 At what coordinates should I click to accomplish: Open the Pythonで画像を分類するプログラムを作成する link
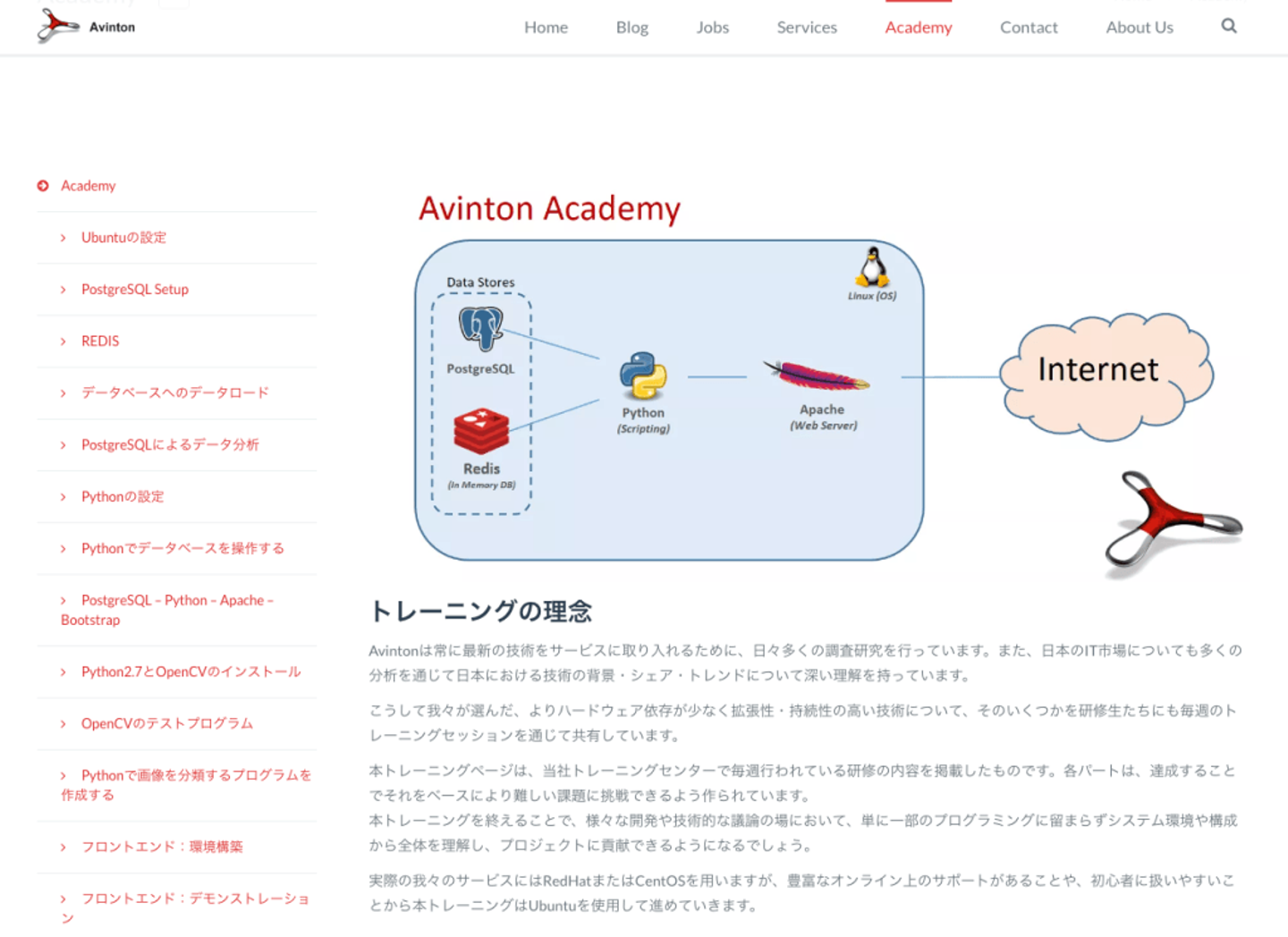tap(186, 785)
